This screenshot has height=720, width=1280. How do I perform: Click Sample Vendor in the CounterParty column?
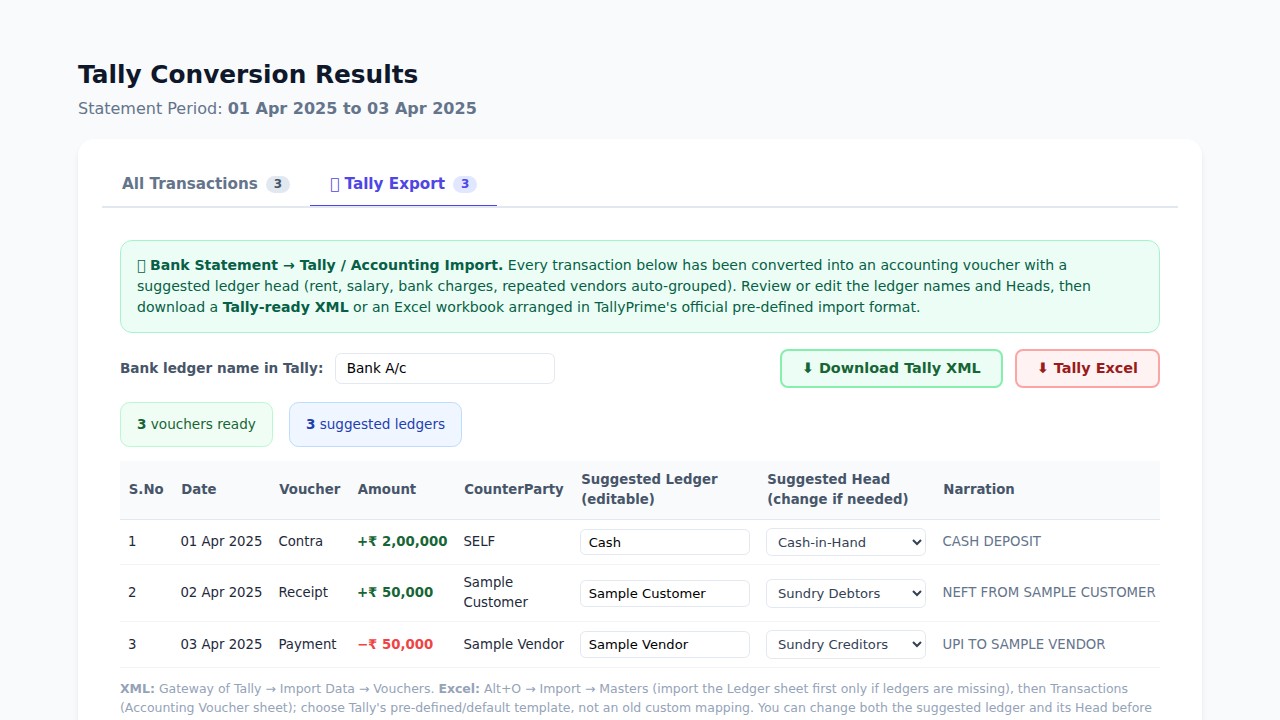pos(513,644)
